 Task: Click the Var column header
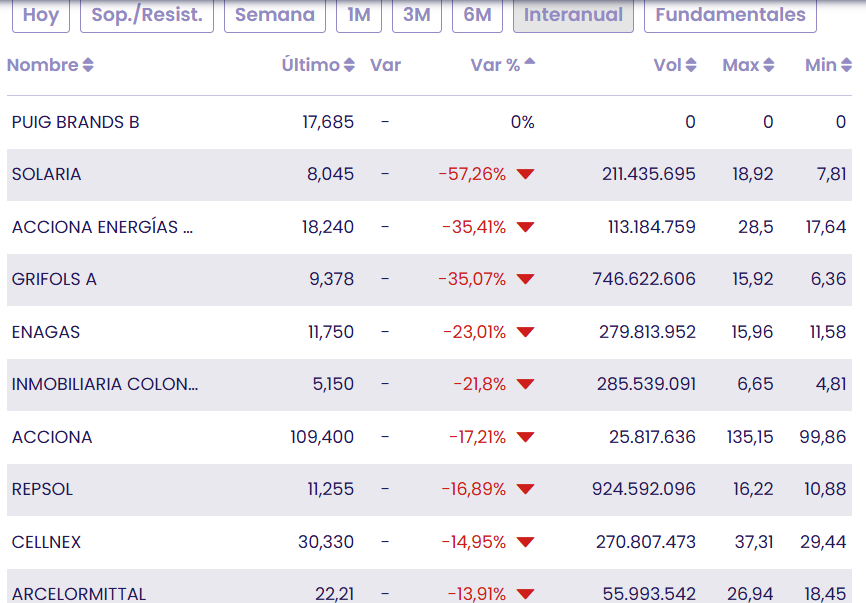tap(385, 66)
